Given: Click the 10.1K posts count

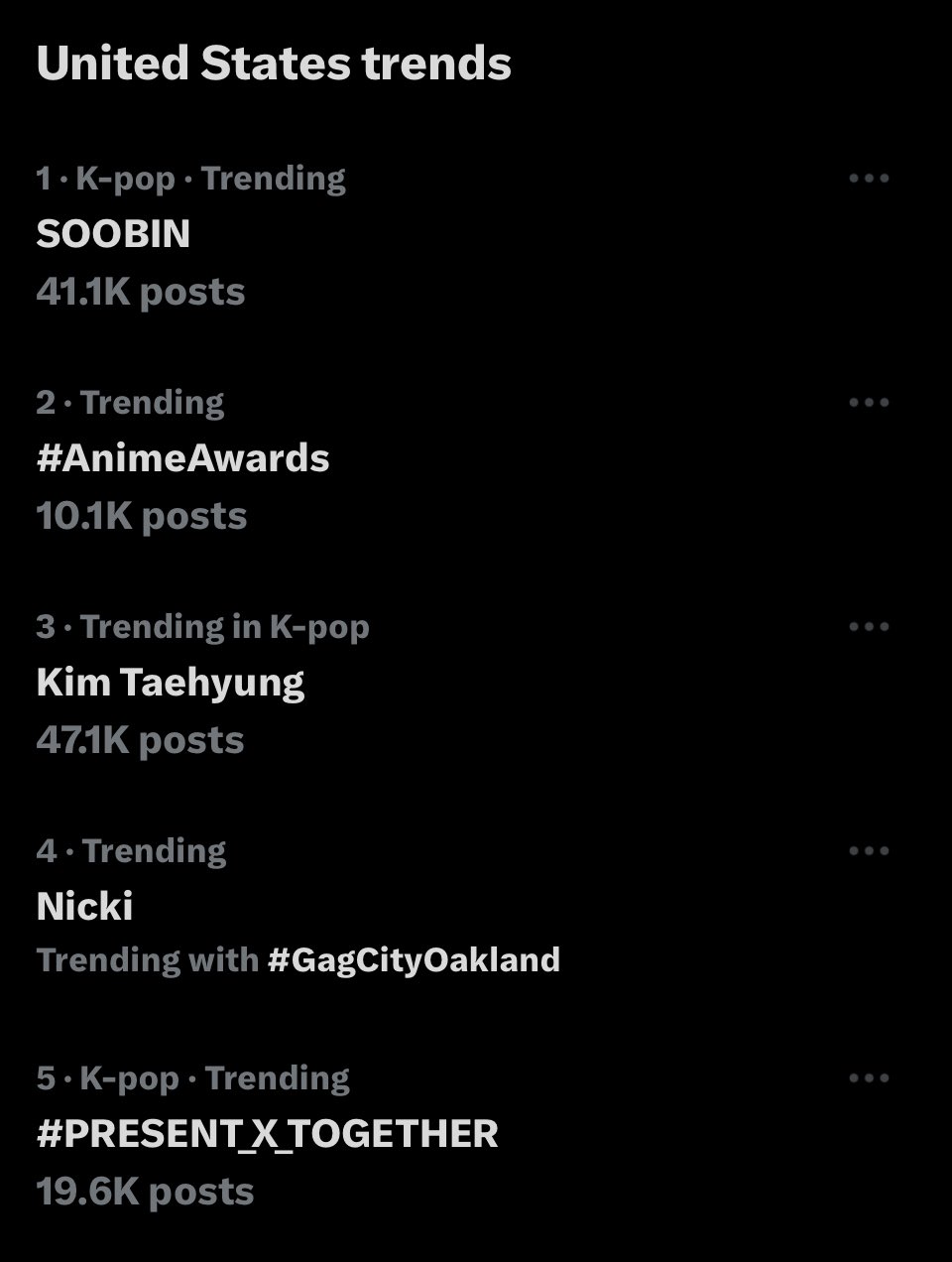Looking at the screenshot, I should click(x=141, y=516).
